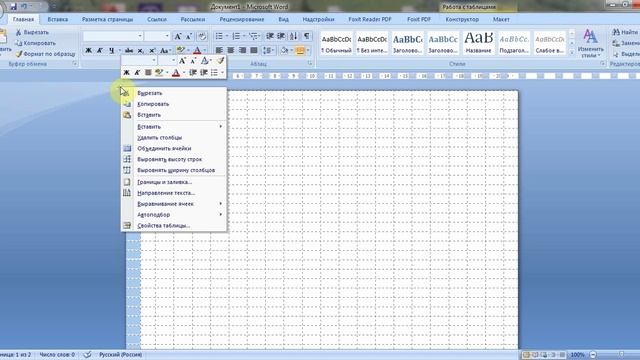The width and height of the screenshot is (640, 360).
Task: Justify text in ribbon
Action: (x=254, y=50)
